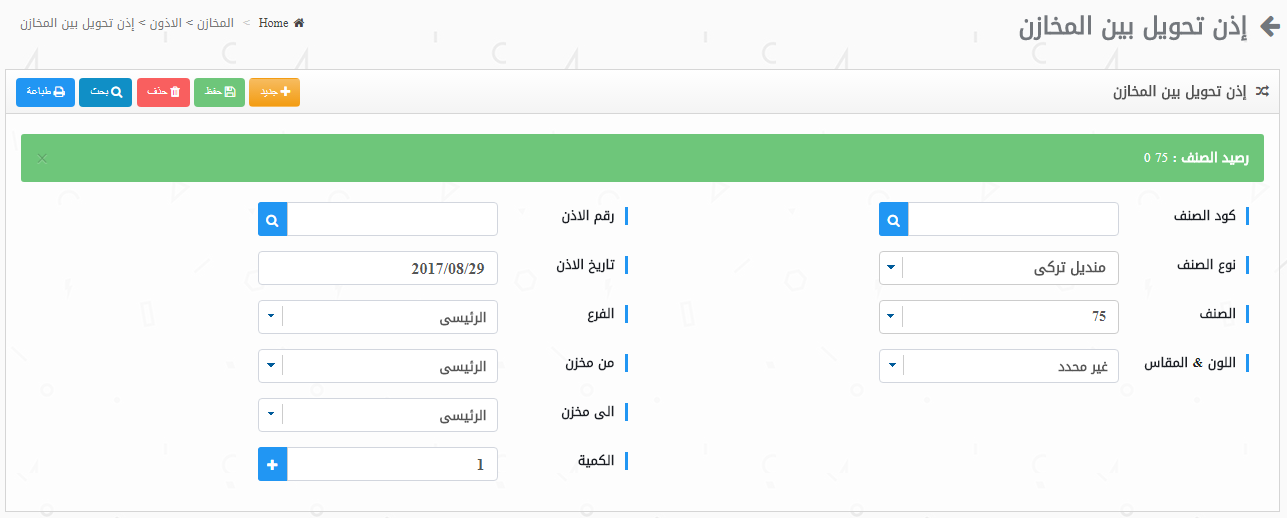Click the تاريخ الاذن date field

click(x=378, y=268)
